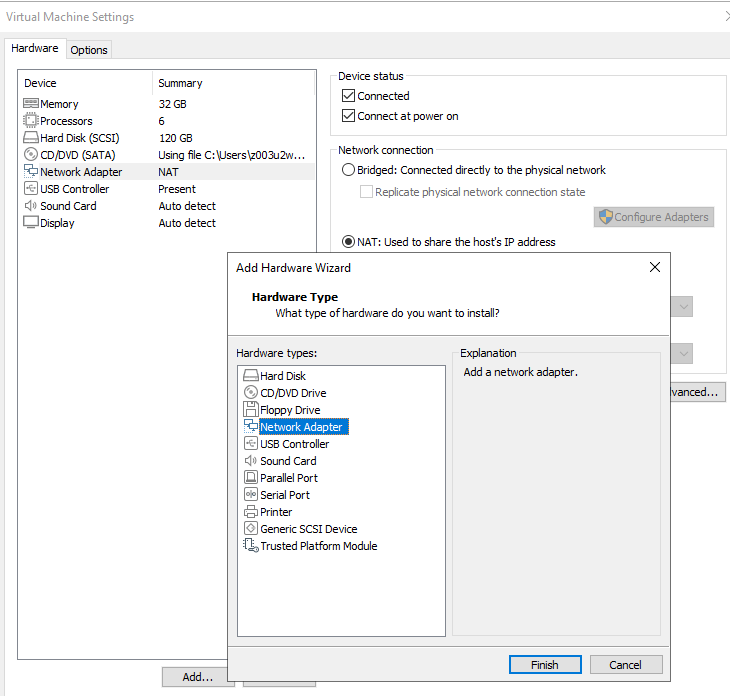Select Serial Port in hardware list
Screen dimensions: 730x696
284,495
